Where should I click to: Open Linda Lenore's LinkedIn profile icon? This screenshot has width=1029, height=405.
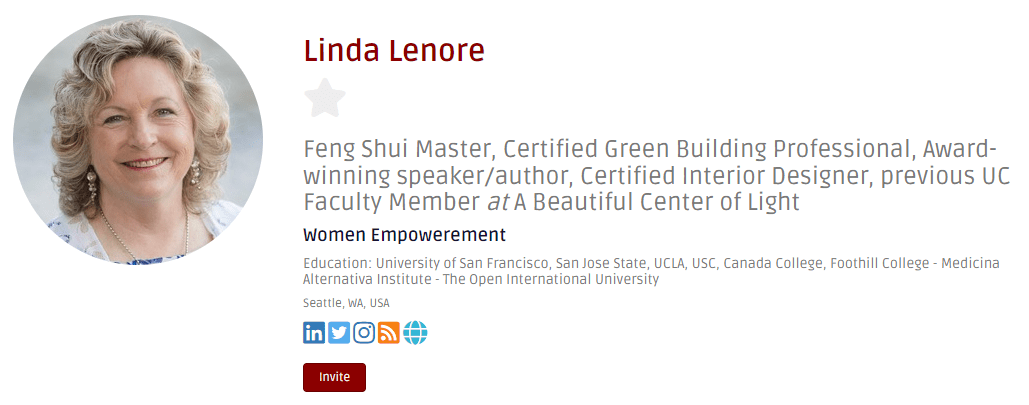(x=314, y=332)
